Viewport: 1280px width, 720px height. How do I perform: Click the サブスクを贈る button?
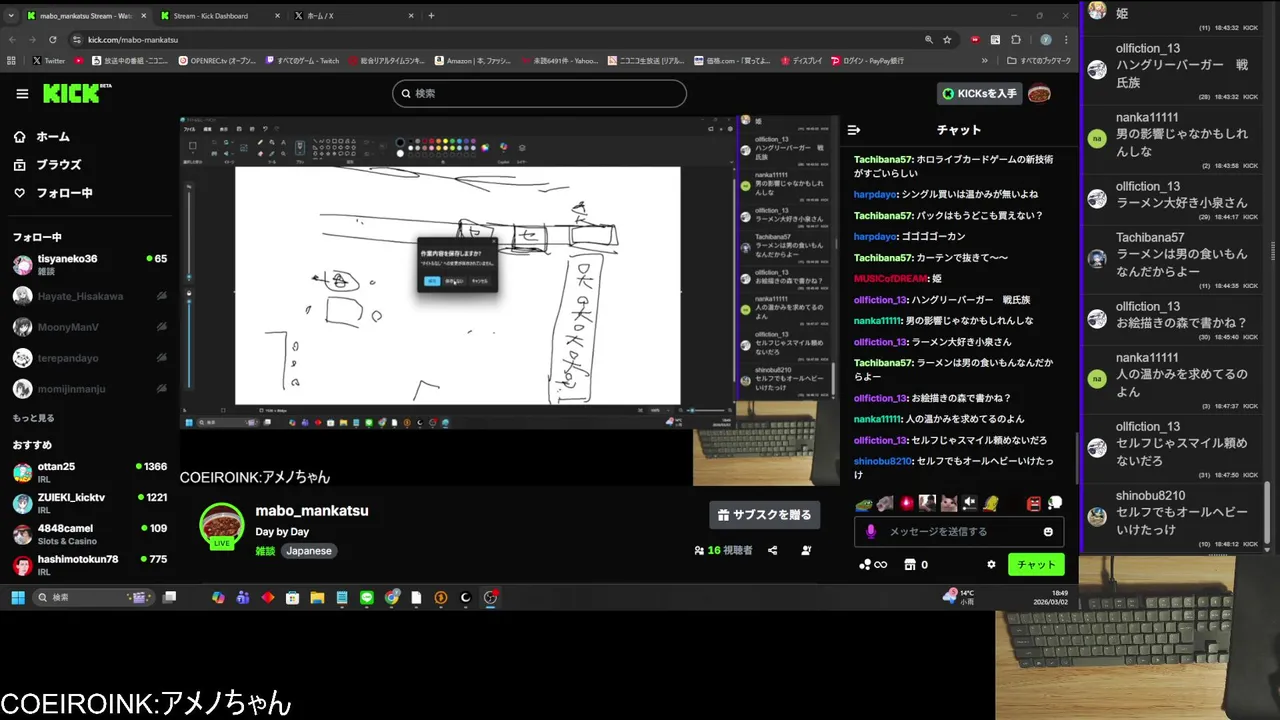(x=765, y=515)
